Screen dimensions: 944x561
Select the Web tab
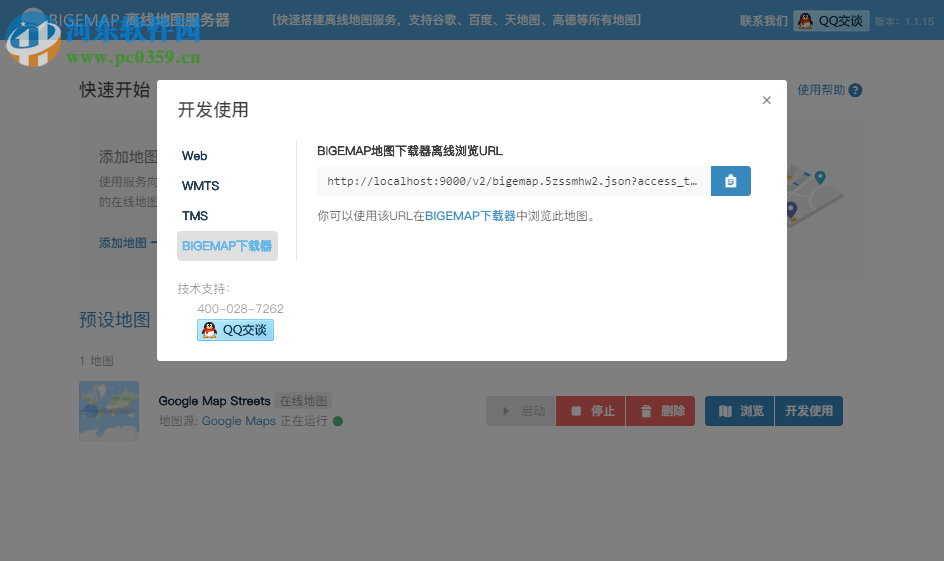coord(194,156)
